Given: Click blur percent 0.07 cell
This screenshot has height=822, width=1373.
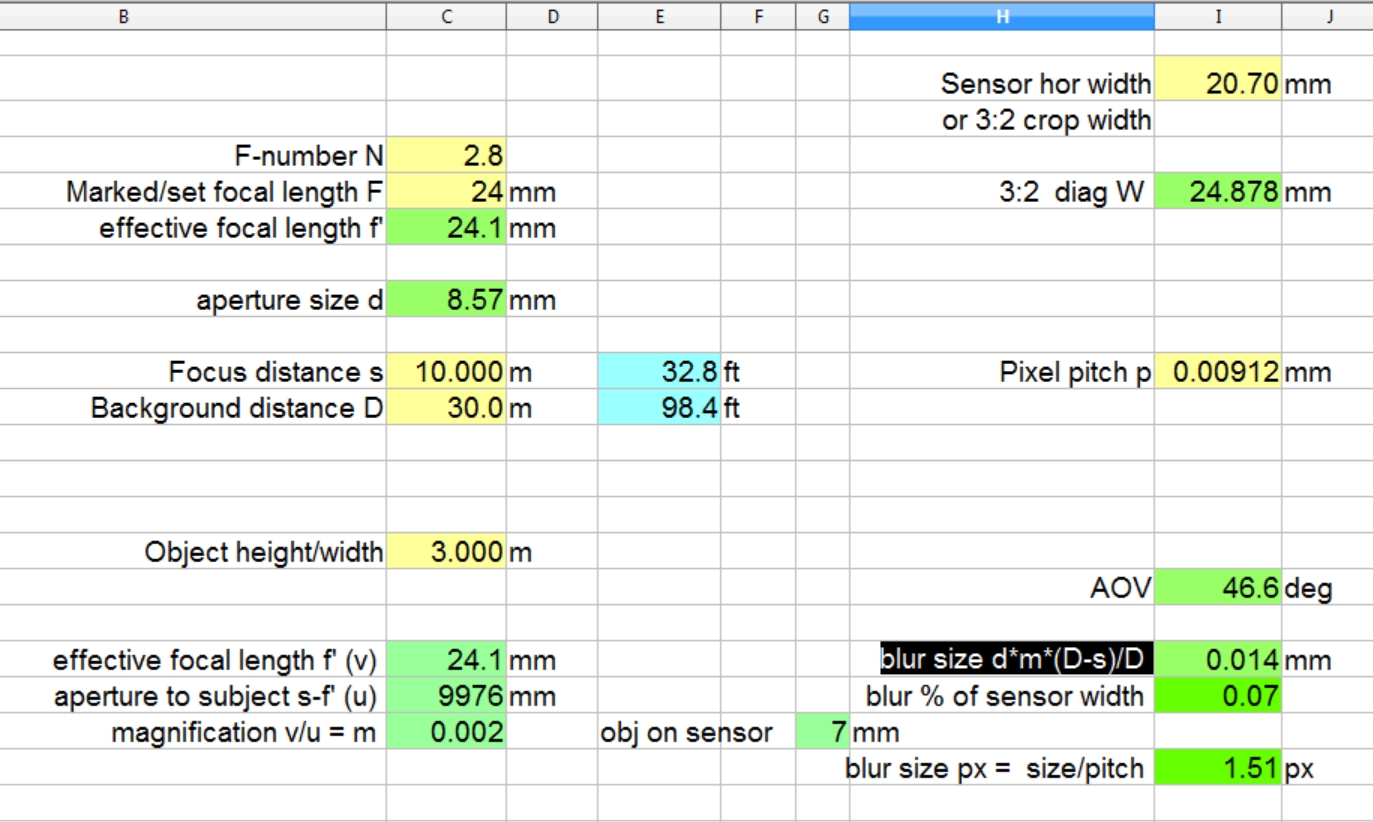Looking at the screenshot, I should click(1217, 696).
